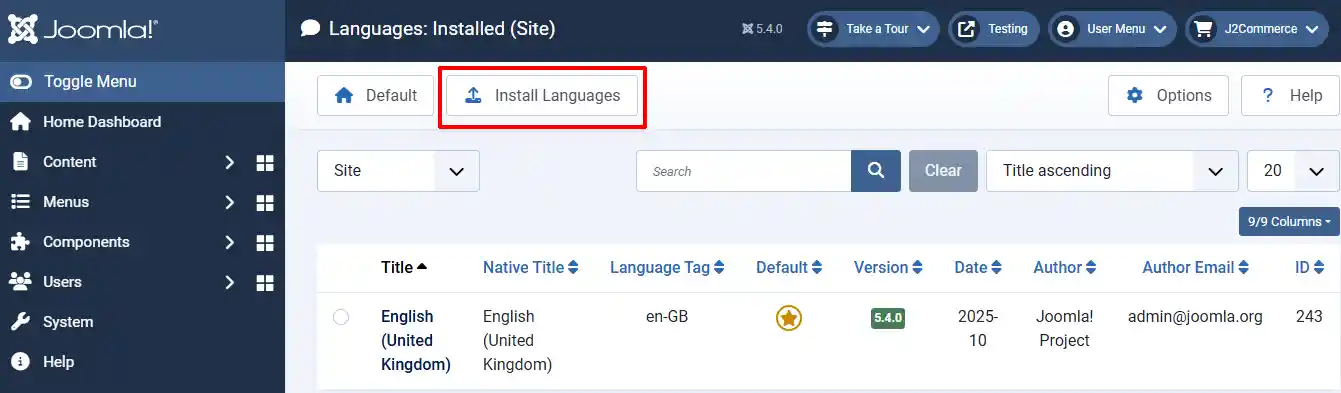Open the J2Commerce dropdown
The image size is (1341, 393).
(1258, 29)
